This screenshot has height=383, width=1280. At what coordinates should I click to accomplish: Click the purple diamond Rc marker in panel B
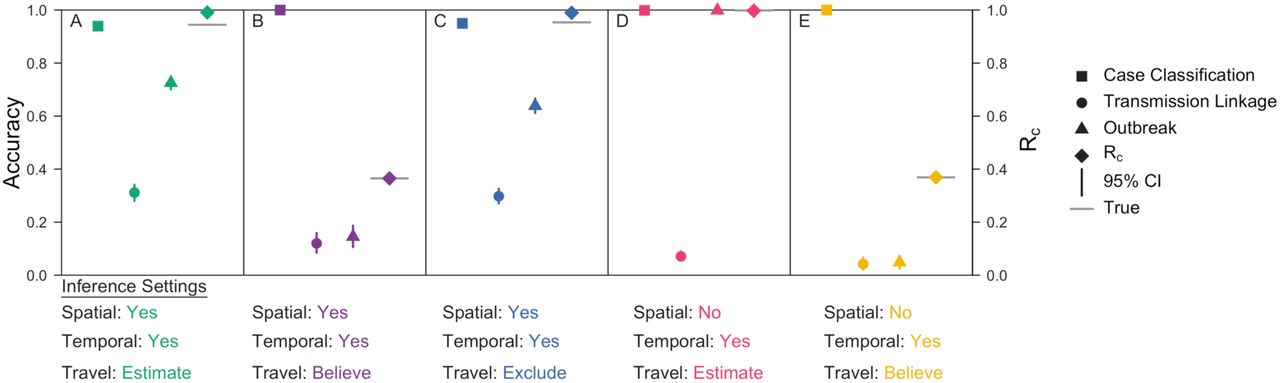tap(390, 178)
